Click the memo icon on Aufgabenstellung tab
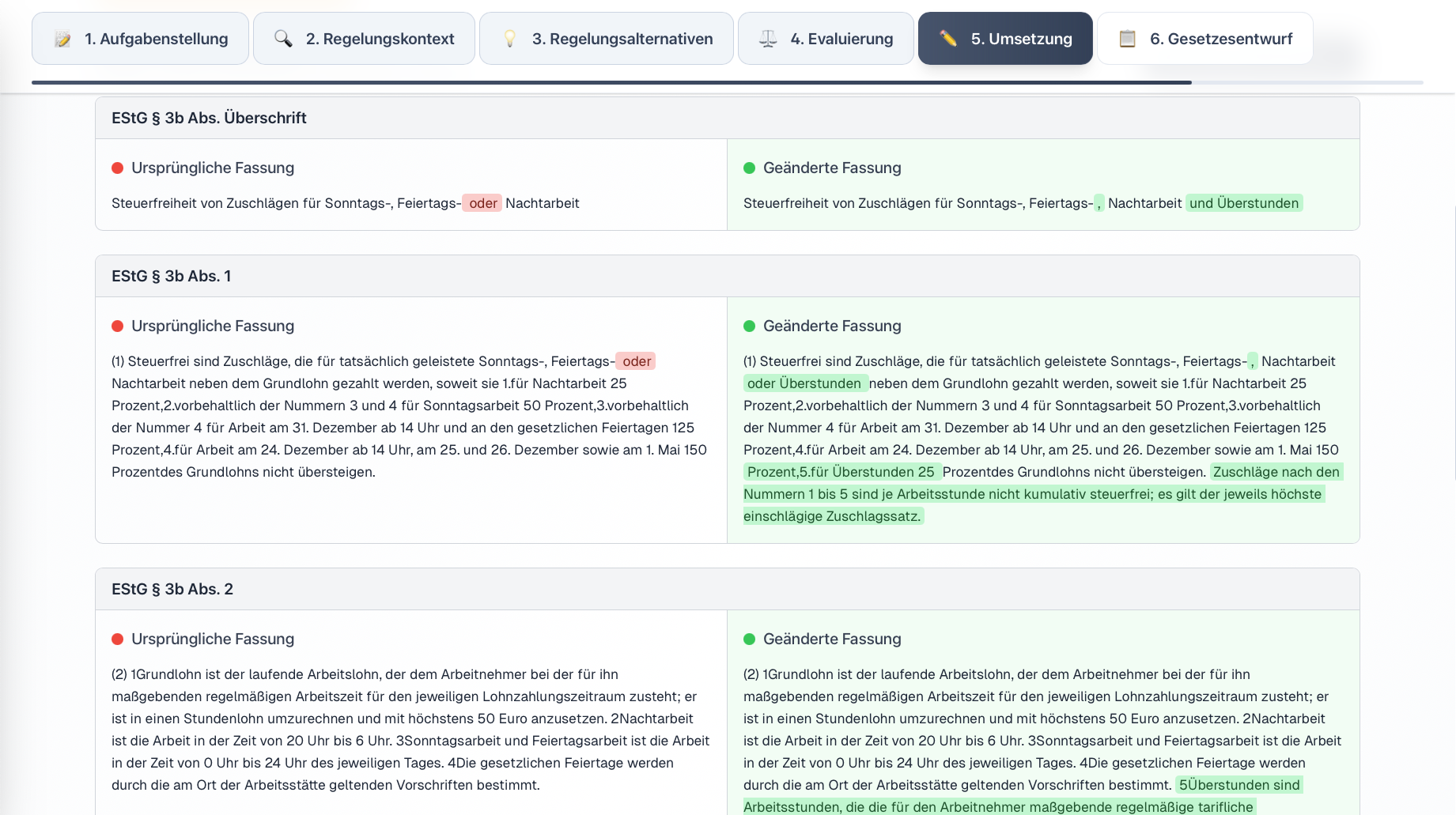Screen dimensions: 1456x815 pyautogui.click(x=62, y=39)
